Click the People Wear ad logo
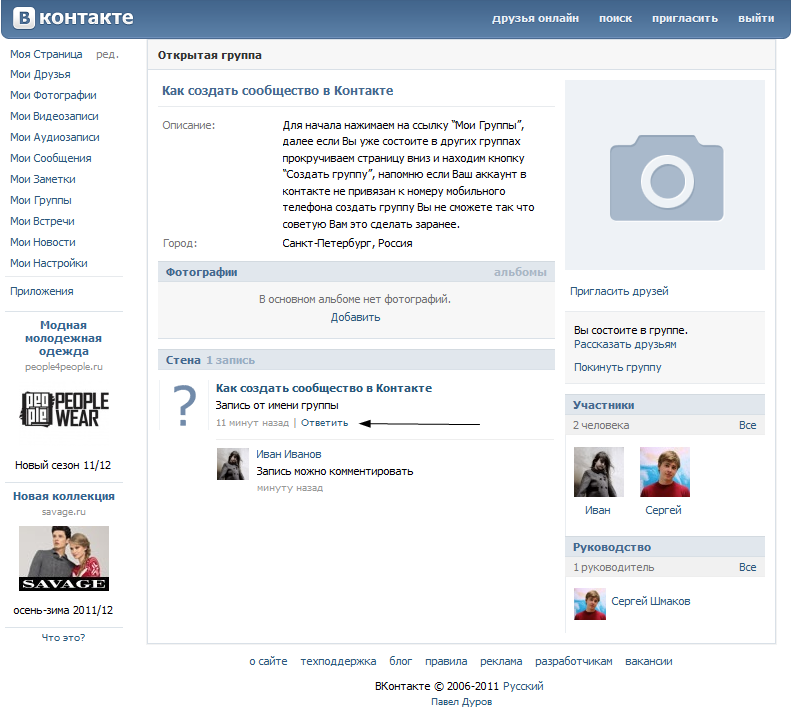The image size is (796, 715). [x=64, y=410]
